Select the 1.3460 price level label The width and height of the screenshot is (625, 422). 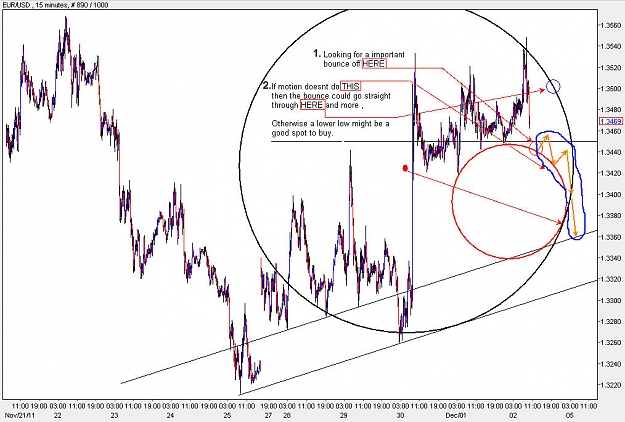pos(612,131)
